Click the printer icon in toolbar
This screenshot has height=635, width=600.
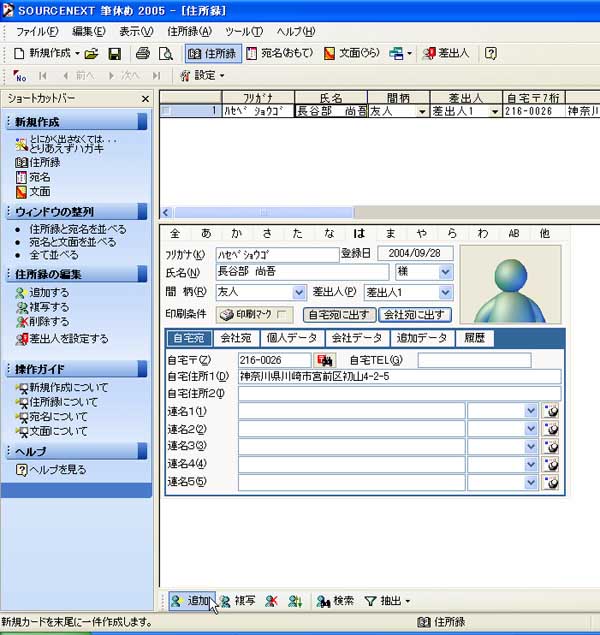click(x=143, y=53)
